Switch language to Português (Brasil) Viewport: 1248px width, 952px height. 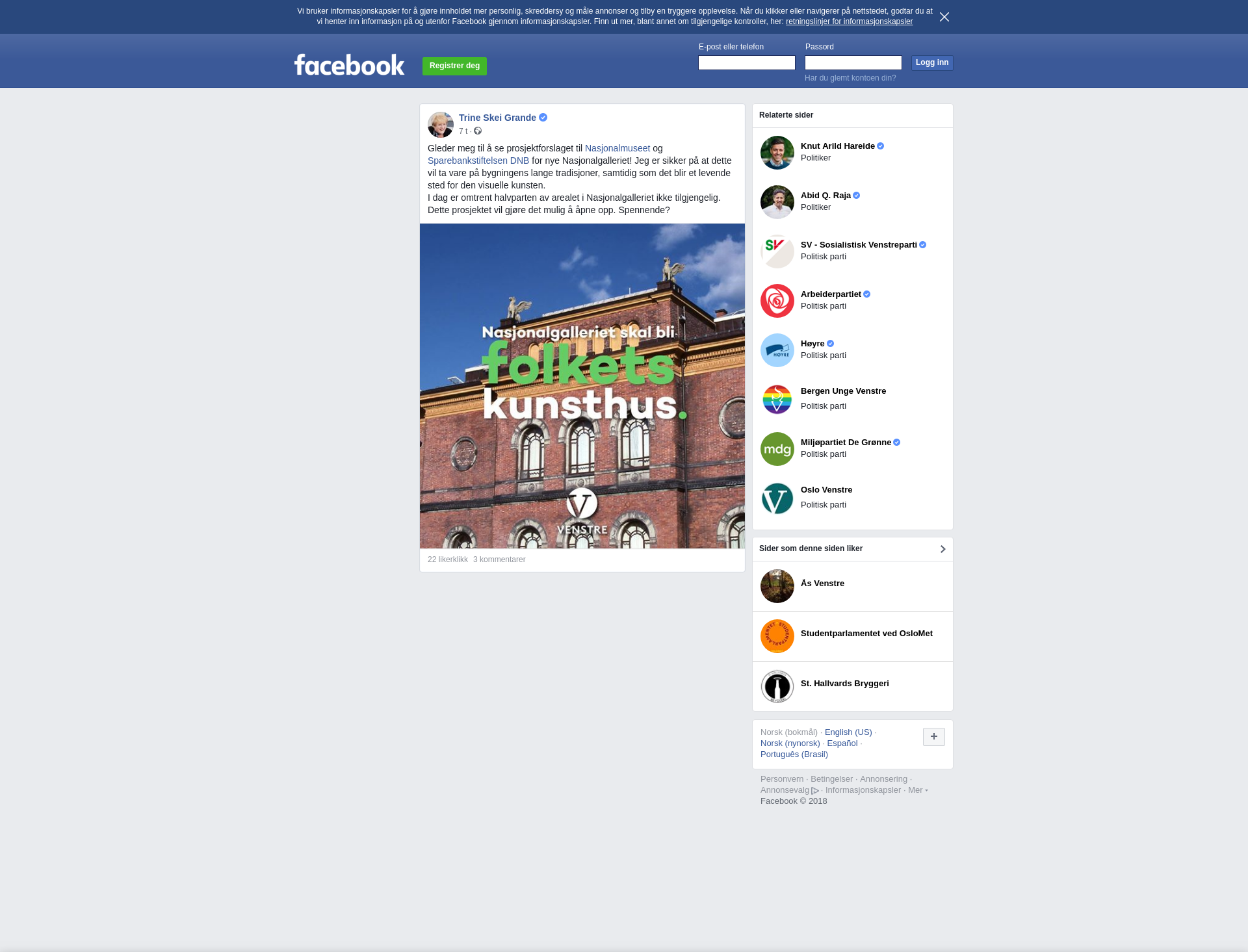click(794, 754)
